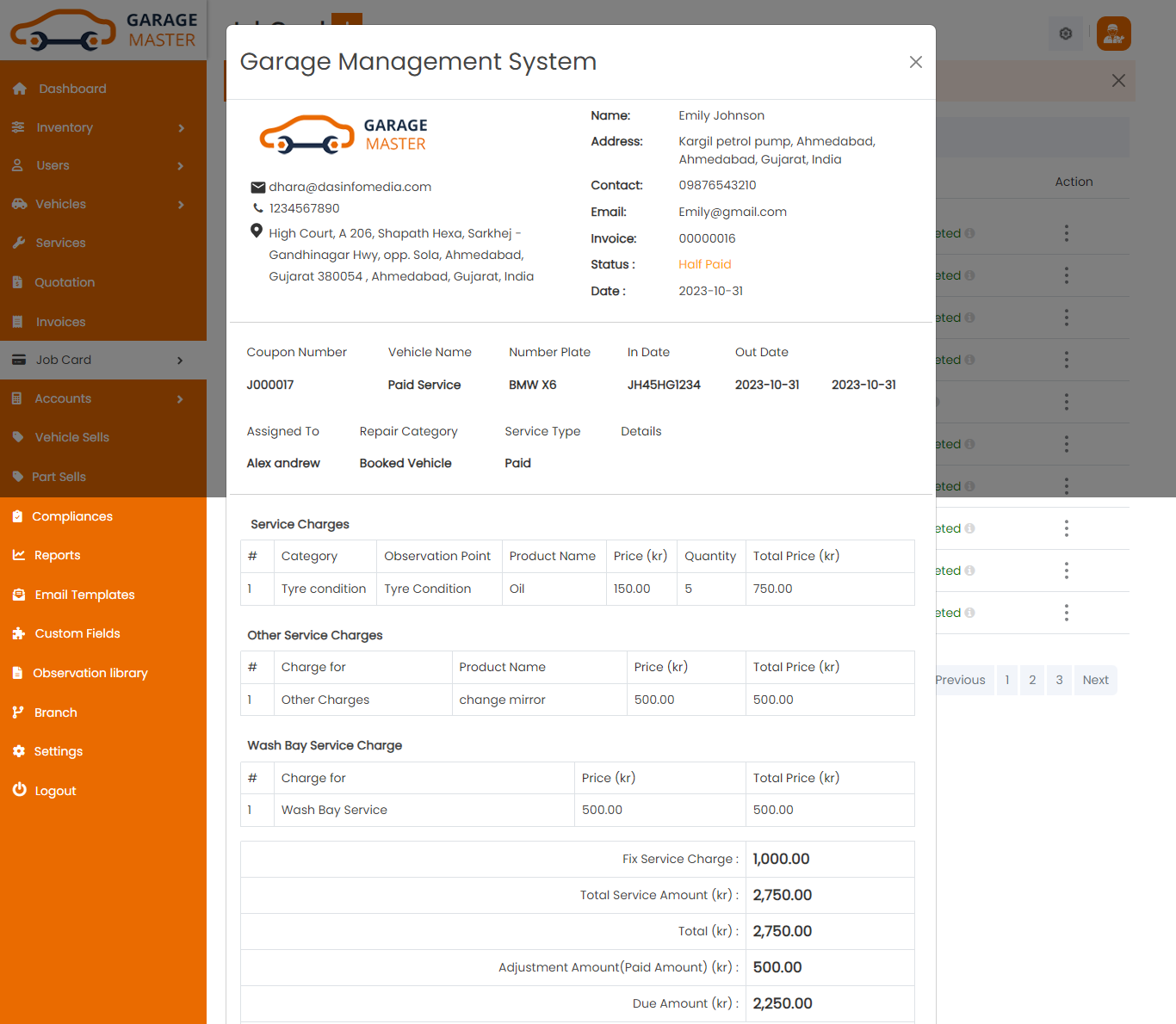Open the Services wrench icon
The width and height of the screenshot is (1176, 1024).
[x=19, y=242]
